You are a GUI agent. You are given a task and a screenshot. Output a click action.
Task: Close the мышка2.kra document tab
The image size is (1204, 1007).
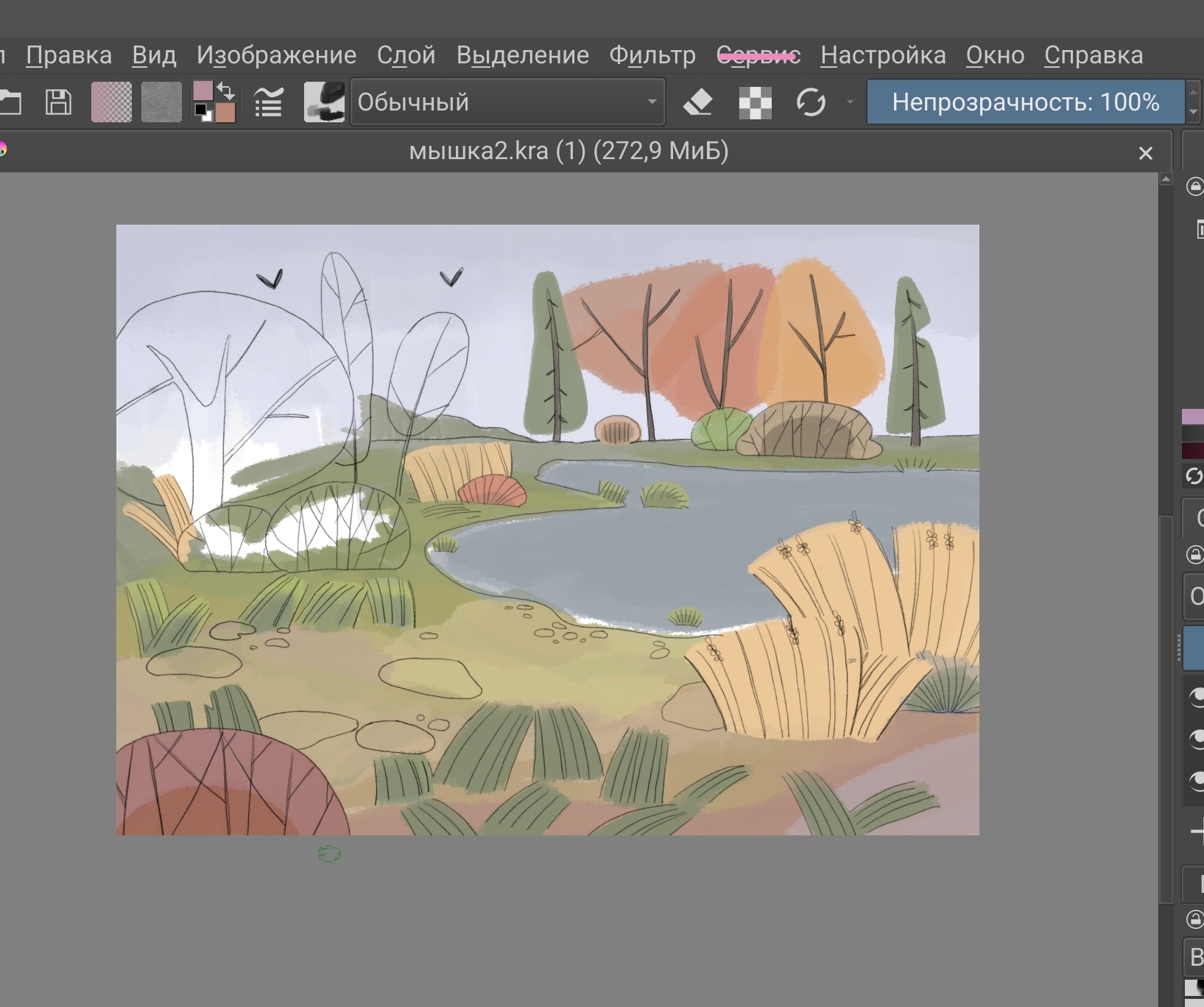point(1145,153)
